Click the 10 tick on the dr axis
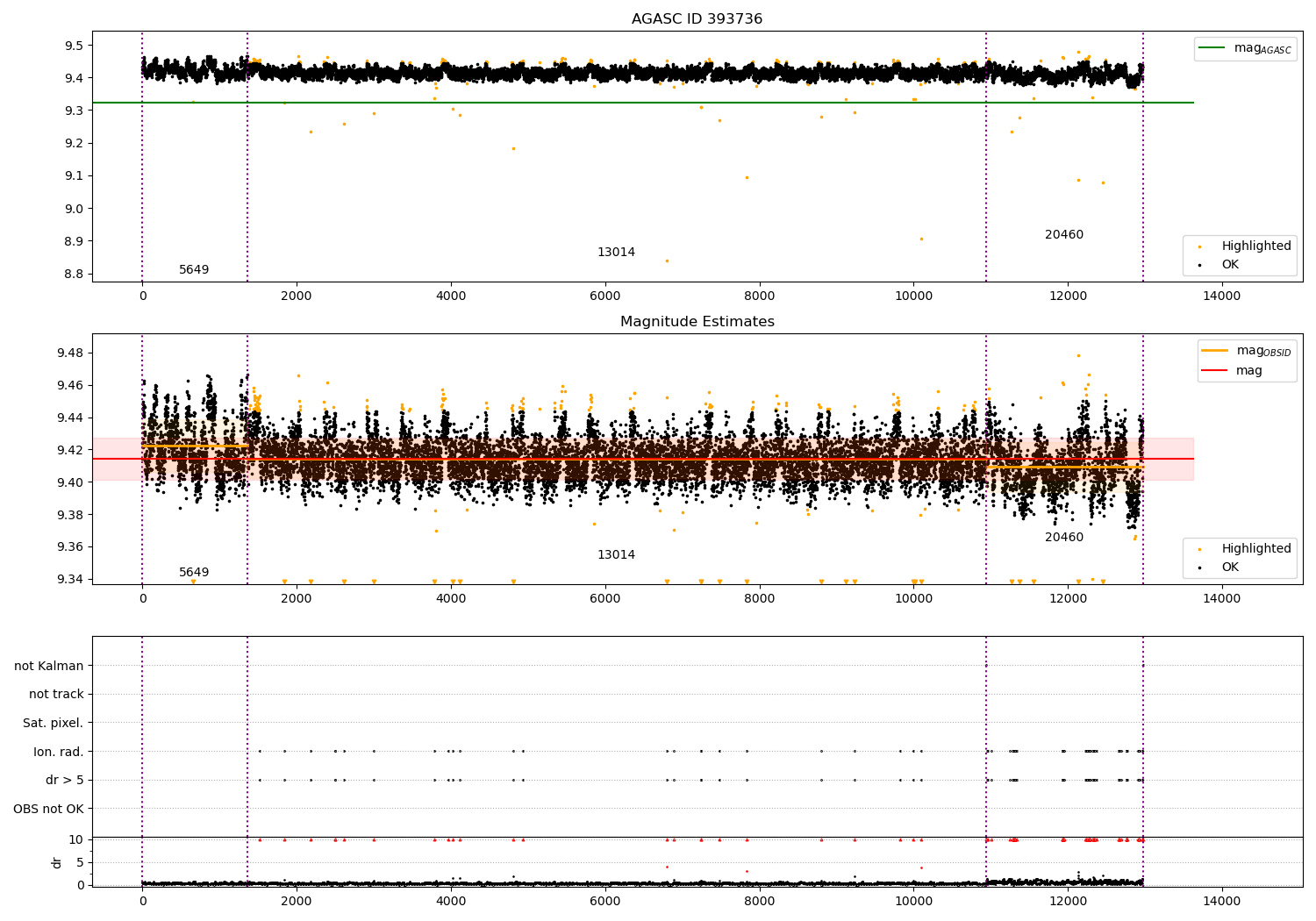Image resolution: width=1316 pixels, height=921 pixels. coord(76,840)
